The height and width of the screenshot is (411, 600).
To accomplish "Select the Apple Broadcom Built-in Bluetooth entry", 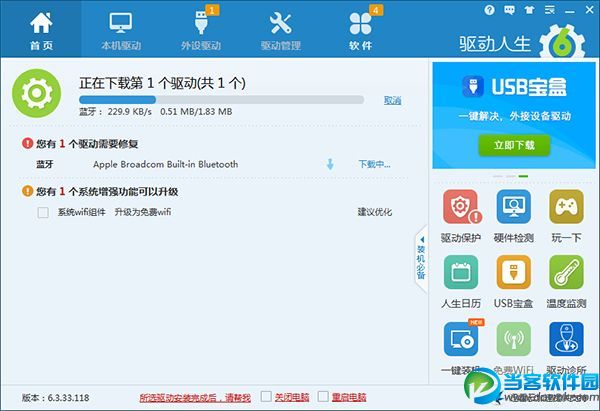I will coord(165,164).
